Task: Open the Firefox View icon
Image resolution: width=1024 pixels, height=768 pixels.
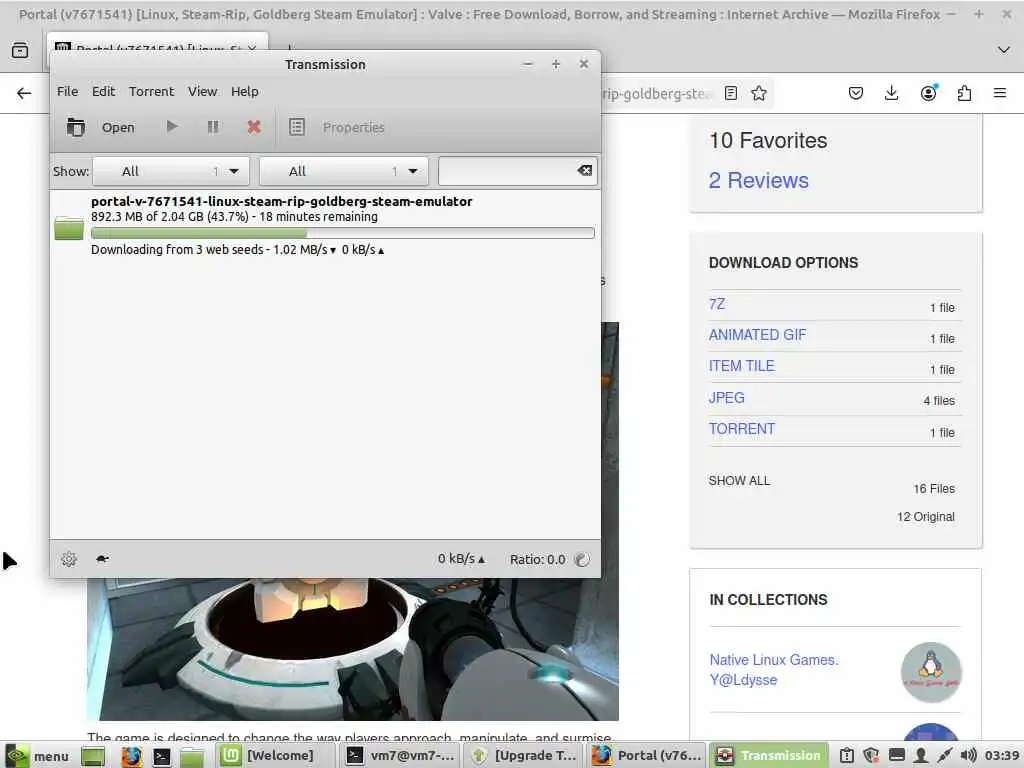Action: (20, 50)
